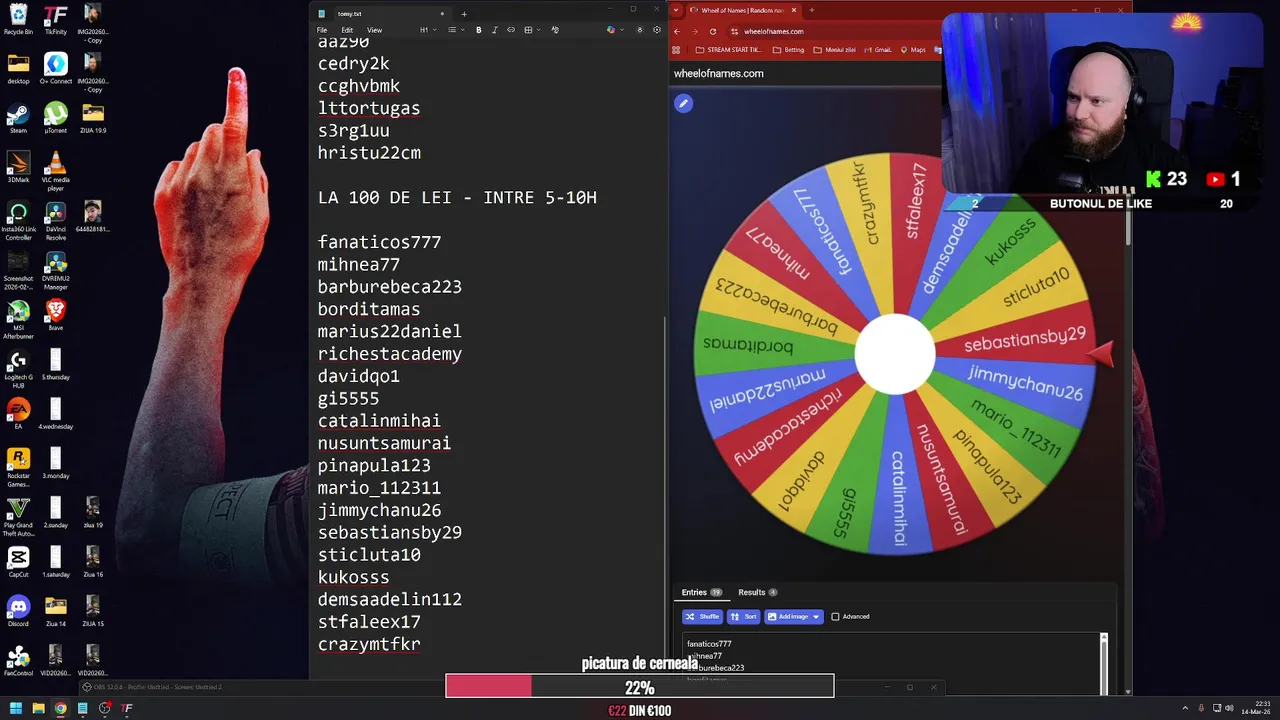Open the uTorrent desktop icon
Image resolution: width=1280 pixels, height=720 pixels.
tap(55, 118)
